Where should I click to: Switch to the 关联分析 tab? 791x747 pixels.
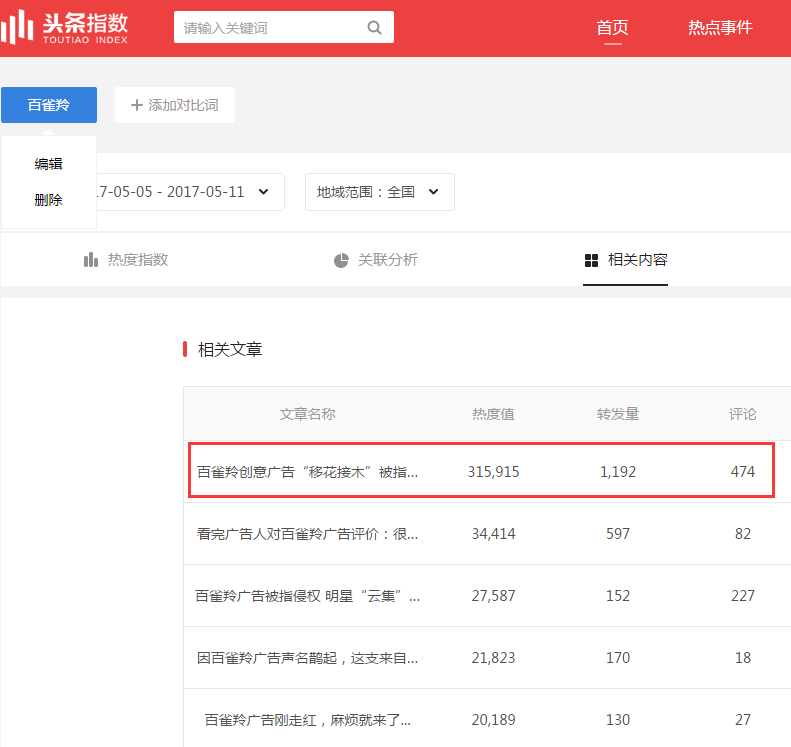click(x=376, y=260)
